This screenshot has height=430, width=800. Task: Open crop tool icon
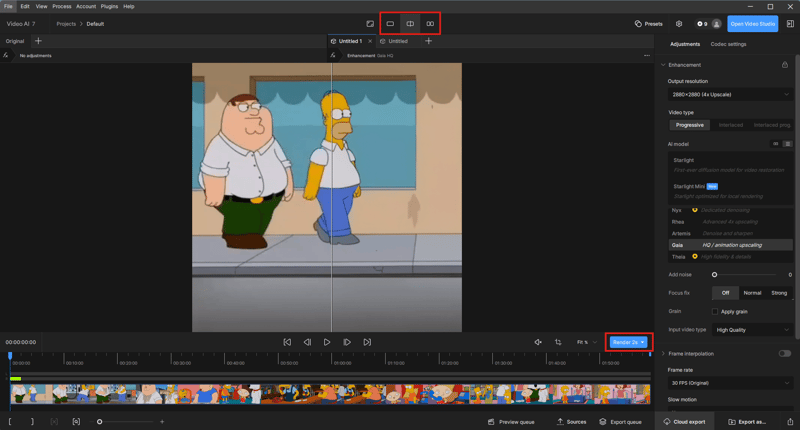[558, 342]
